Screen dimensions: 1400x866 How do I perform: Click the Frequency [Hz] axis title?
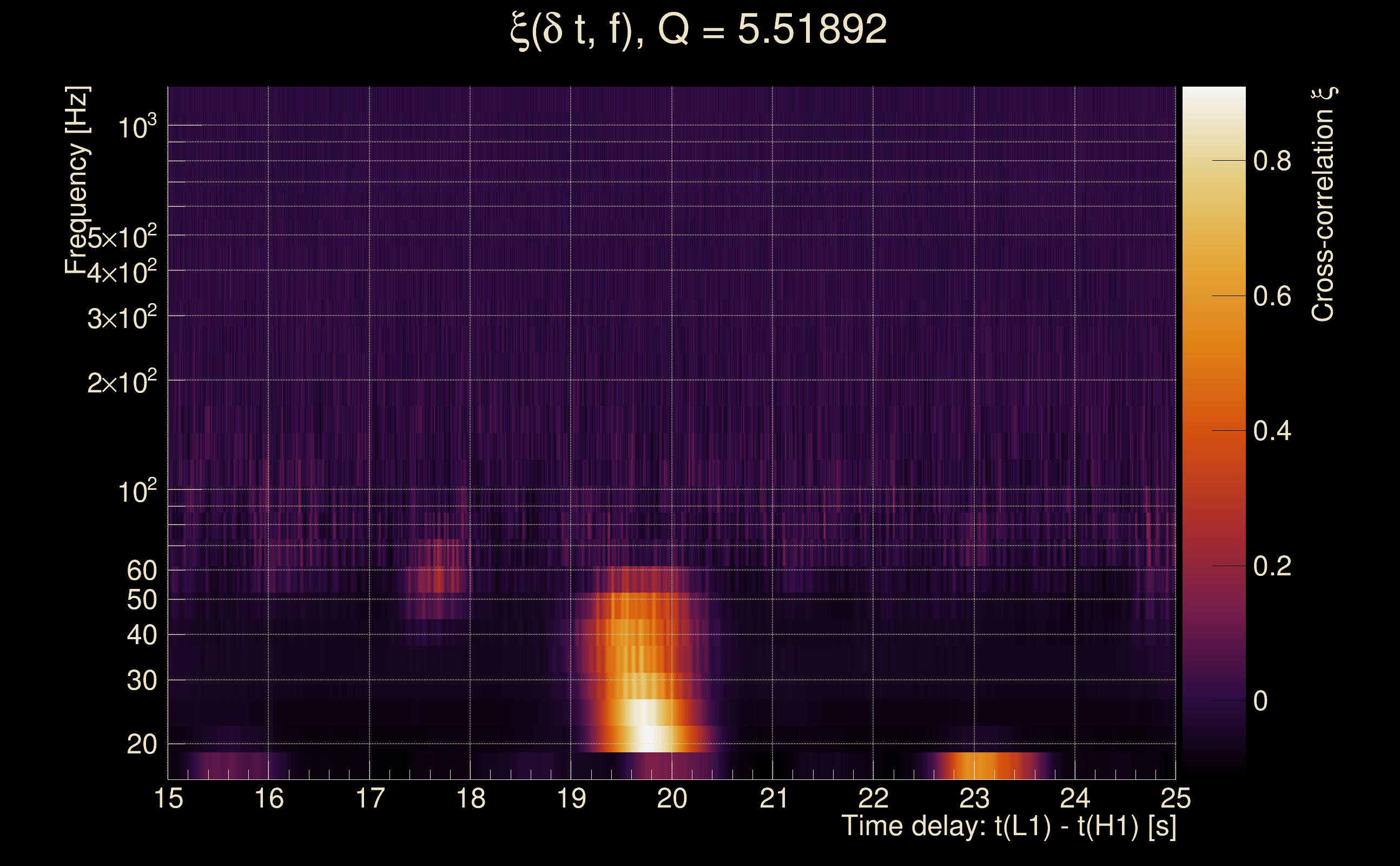[x=77, y=180]
